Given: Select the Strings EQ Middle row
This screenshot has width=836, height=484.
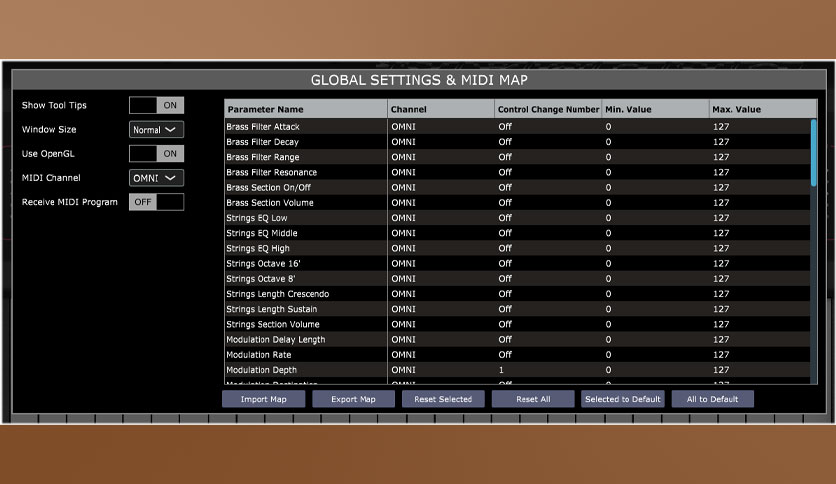Looking at the screenshot, I should 517,233.
